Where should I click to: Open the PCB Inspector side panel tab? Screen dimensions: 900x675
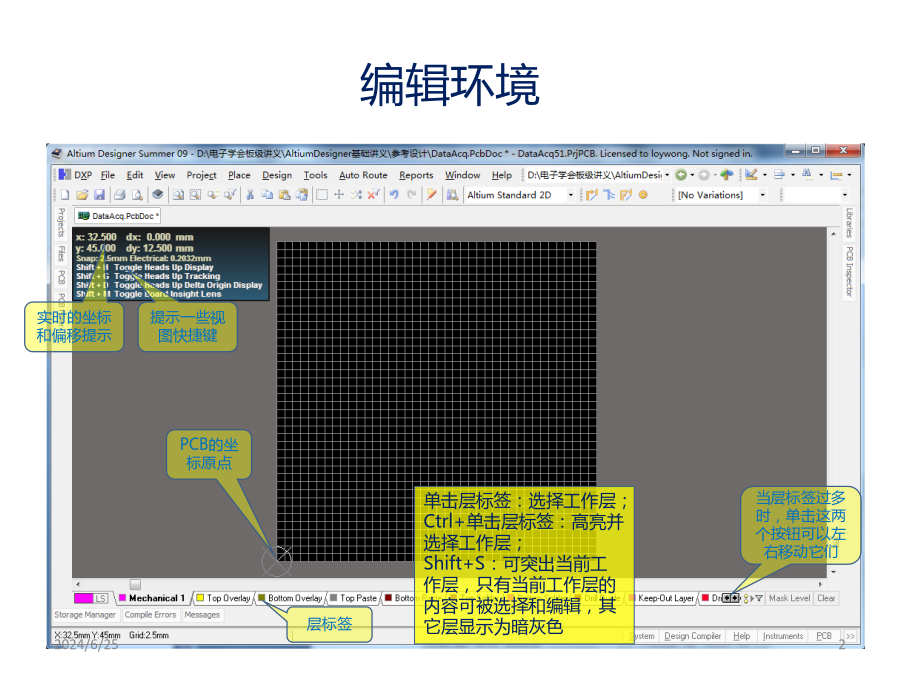(x=849, y=272)
